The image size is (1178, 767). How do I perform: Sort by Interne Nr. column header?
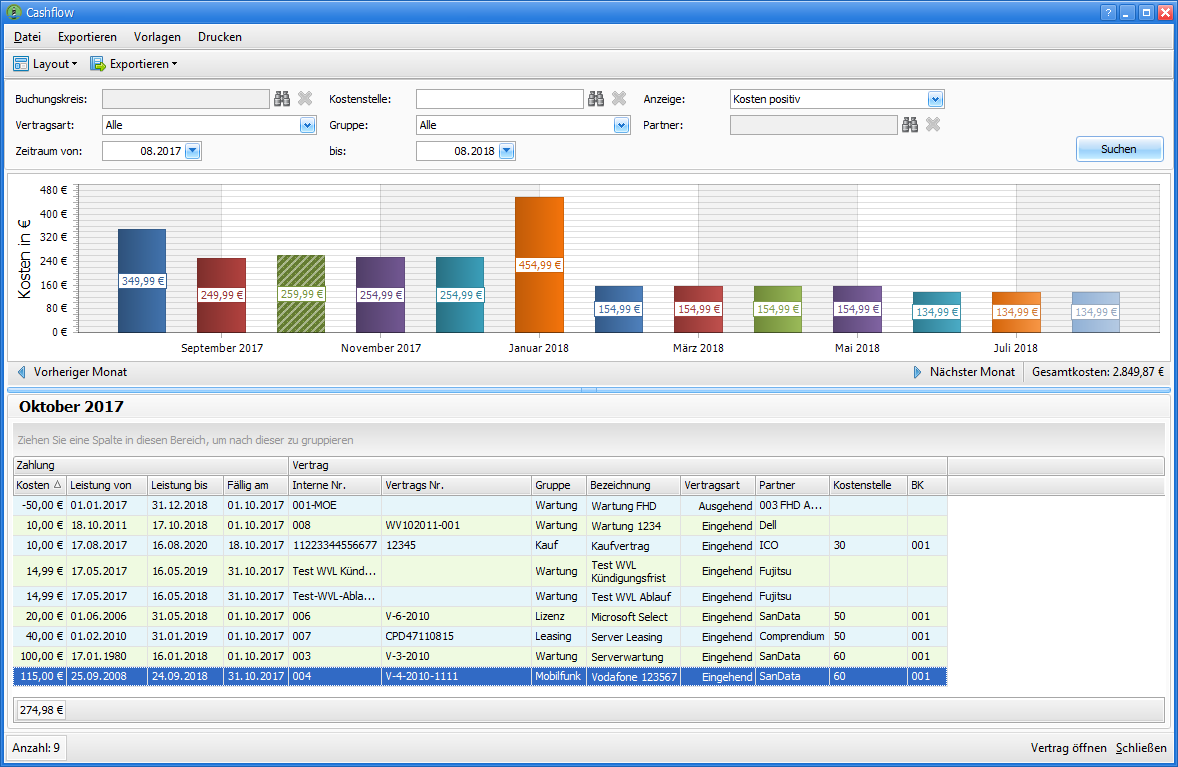point(335,485)
